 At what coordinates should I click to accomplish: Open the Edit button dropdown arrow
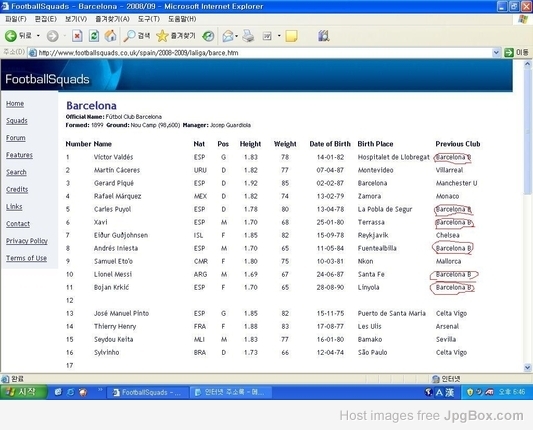coord(279,35)
